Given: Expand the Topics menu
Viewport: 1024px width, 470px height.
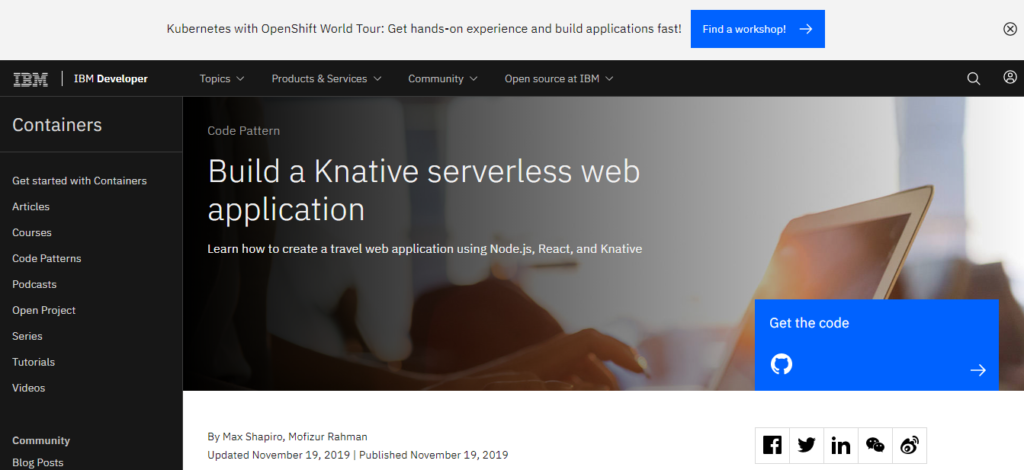Looking at the screenshot, I should click(221, 79).
